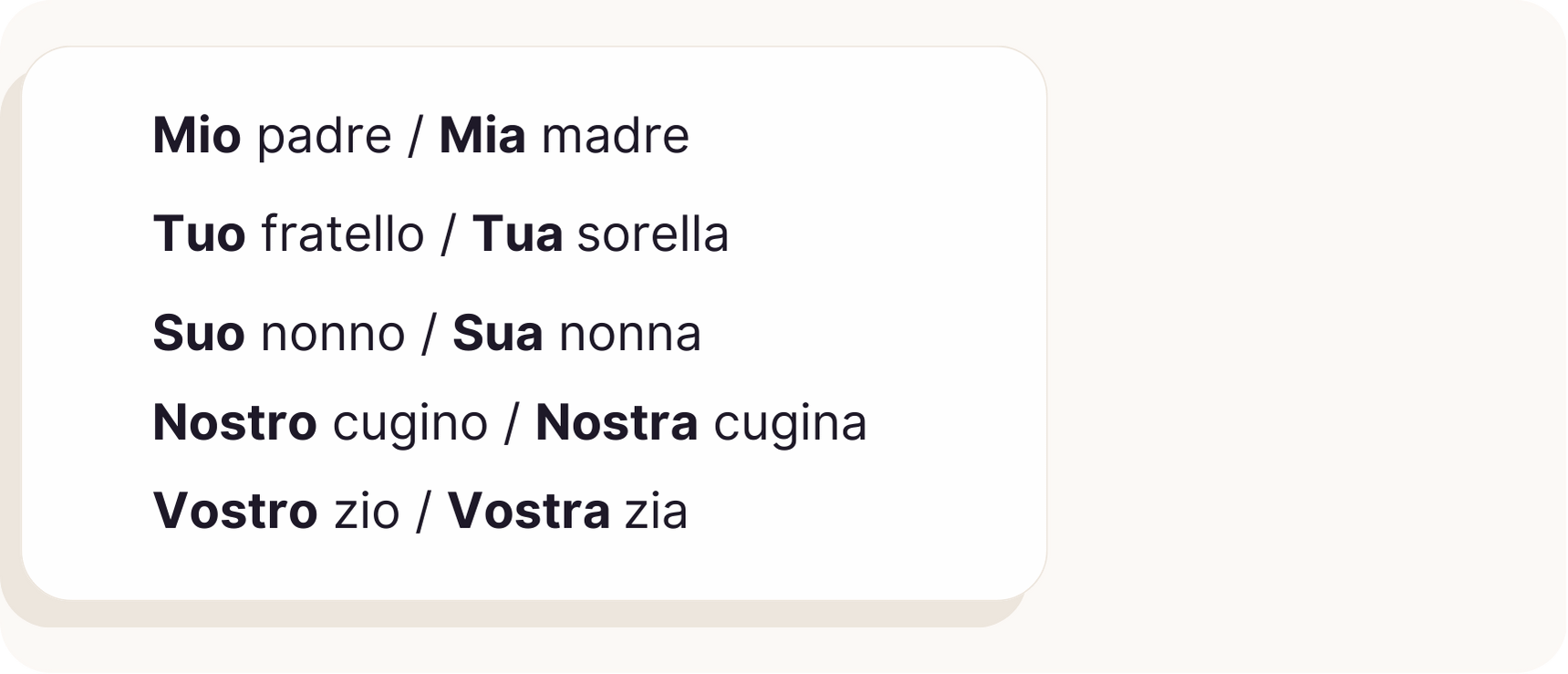Click the word padre
The width and height of the screenshot is (1568, 674).
tap(324, 136)
